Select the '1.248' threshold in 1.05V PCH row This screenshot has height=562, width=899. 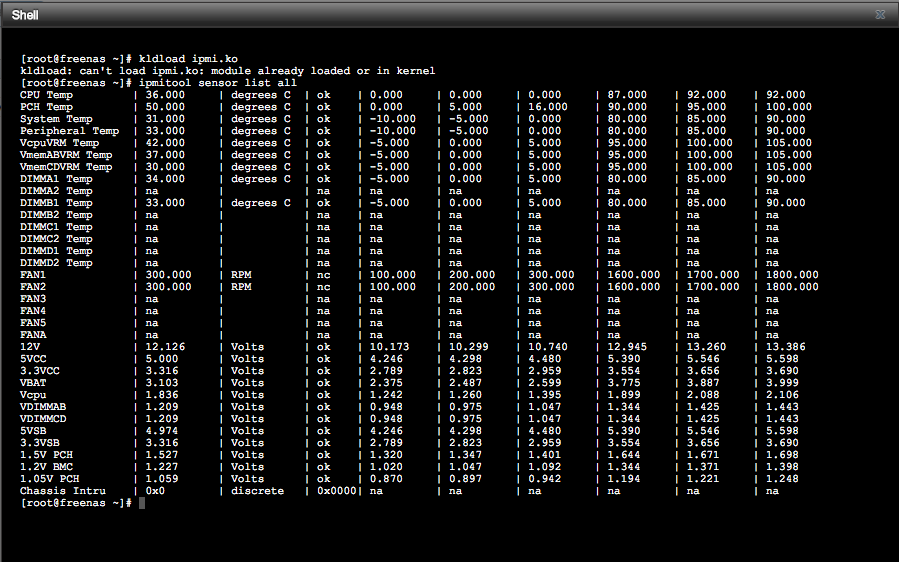(783, 480)
